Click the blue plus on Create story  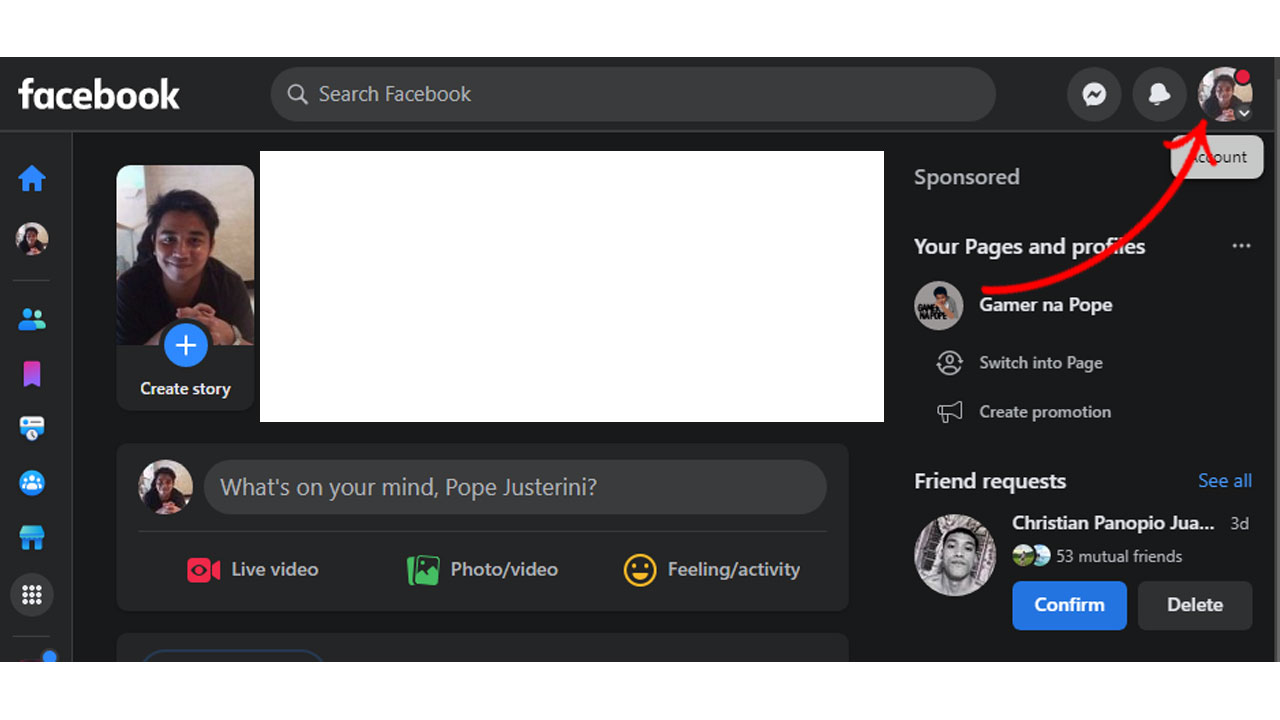pos(186,345)
